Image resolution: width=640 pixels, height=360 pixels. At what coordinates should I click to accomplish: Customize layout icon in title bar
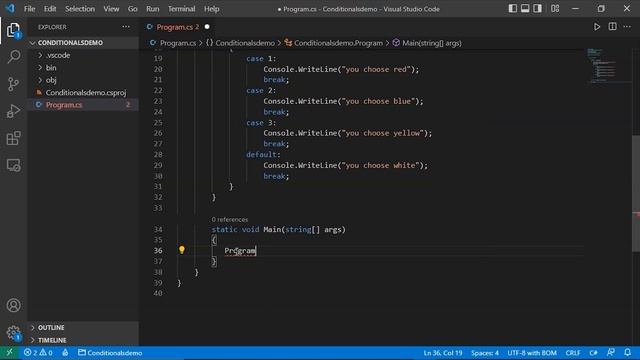click(555, 9)
